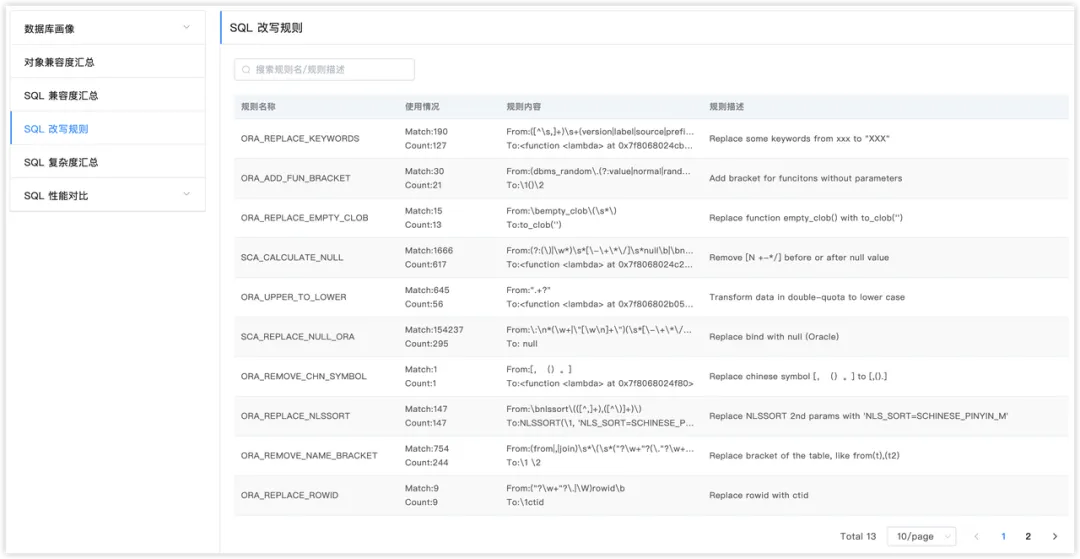The height and width of the screenshot is (559, 1080).
Task: Click the 使用情况 column header
Action: 422,107
